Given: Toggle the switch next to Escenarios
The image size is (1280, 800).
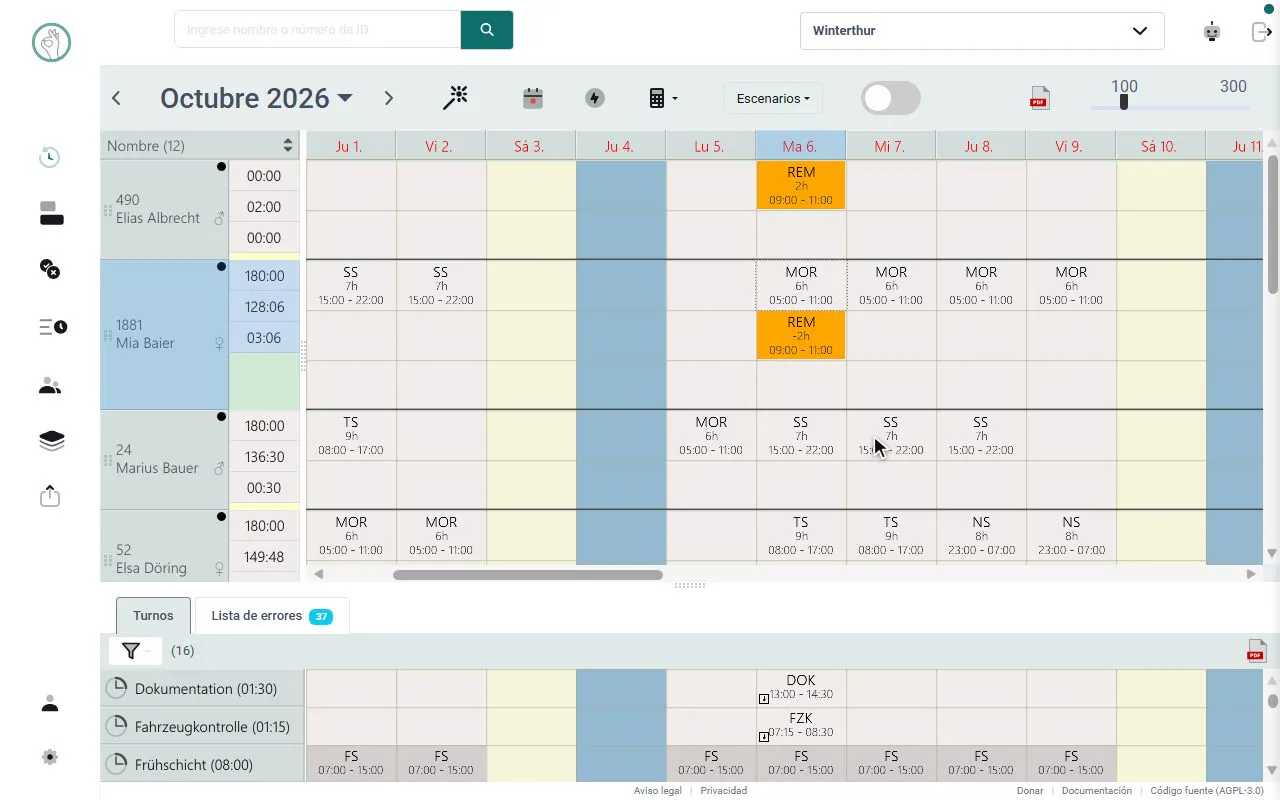Looking at the screenshot, I should point(891,98).
